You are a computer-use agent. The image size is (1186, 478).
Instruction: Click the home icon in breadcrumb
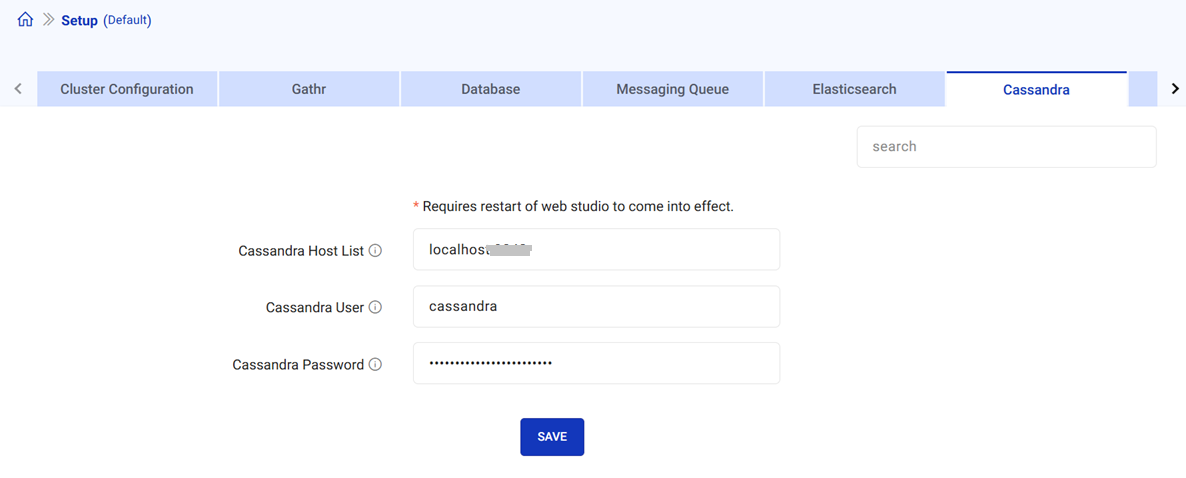[x=25, y=19]
